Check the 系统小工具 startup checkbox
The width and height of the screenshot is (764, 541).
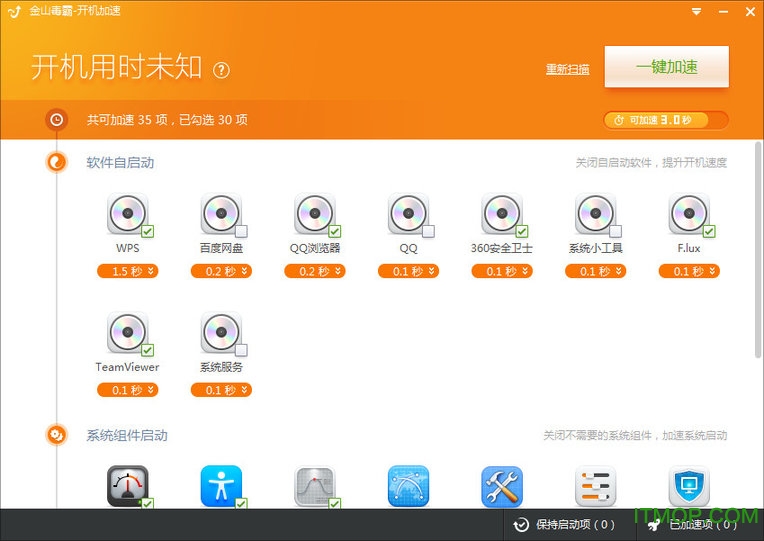coord(615,231)
